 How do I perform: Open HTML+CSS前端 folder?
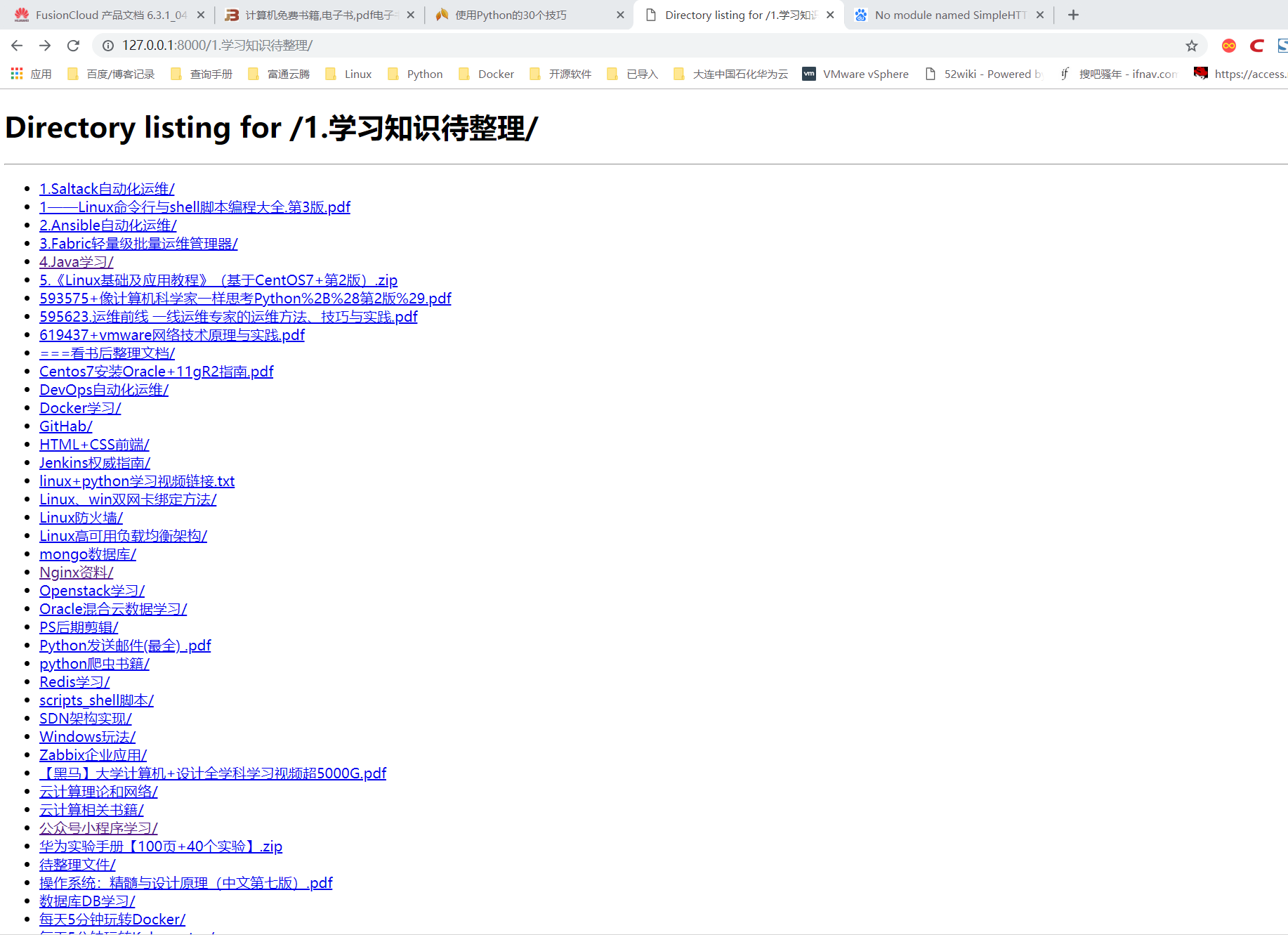(x=94, y=445)
